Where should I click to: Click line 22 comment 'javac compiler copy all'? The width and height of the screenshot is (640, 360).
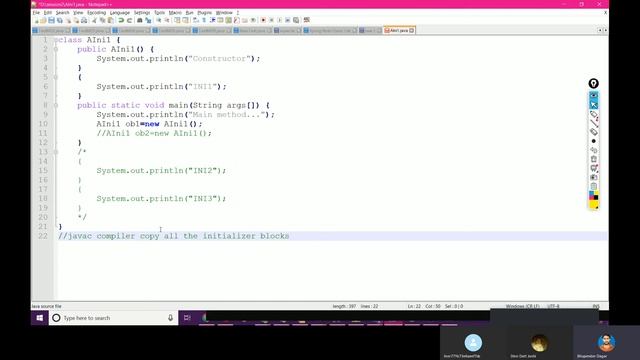click(118, 236)
